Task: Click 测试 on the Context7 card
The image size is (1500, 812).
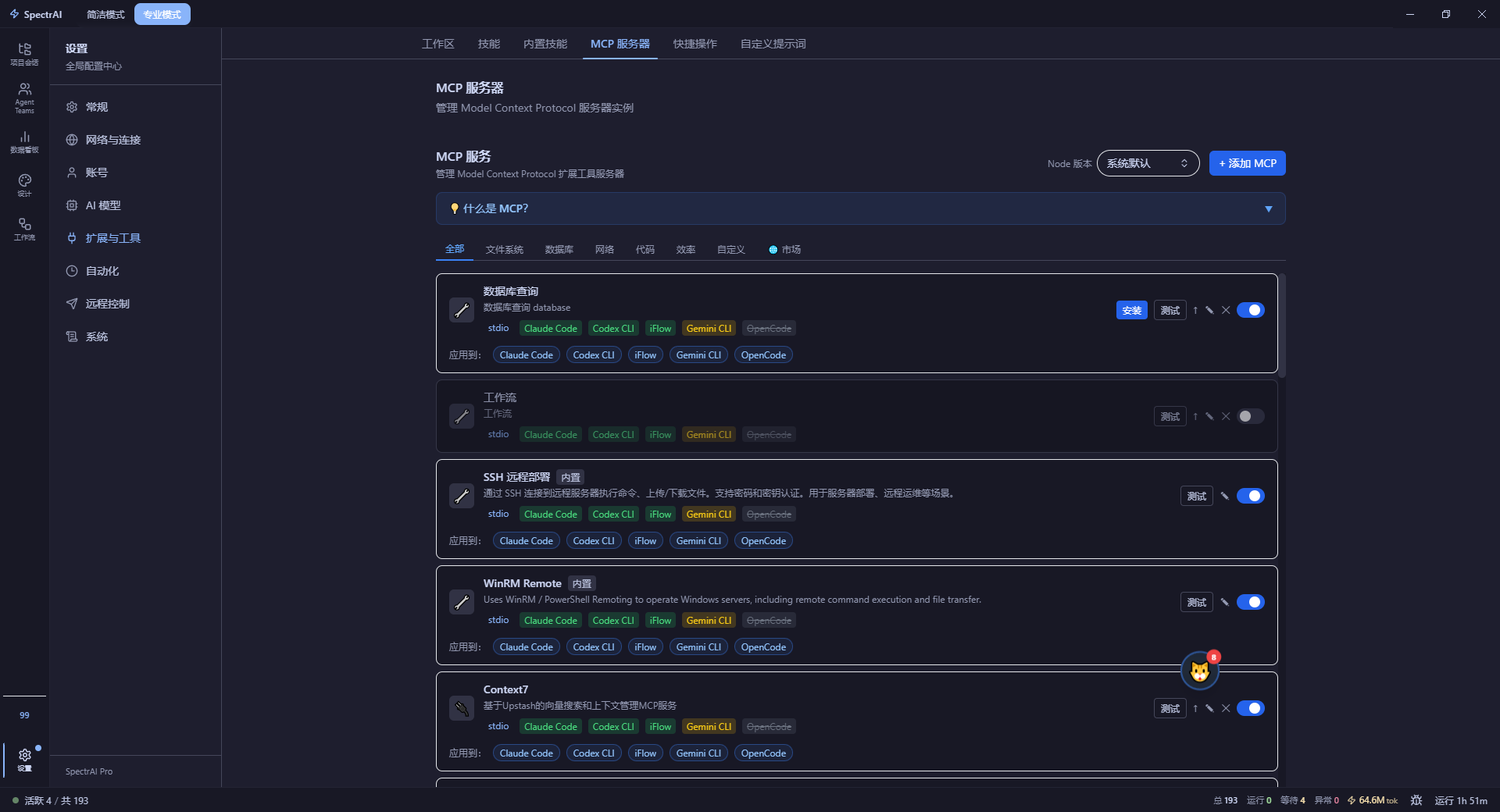Action: click(1170, 709)
